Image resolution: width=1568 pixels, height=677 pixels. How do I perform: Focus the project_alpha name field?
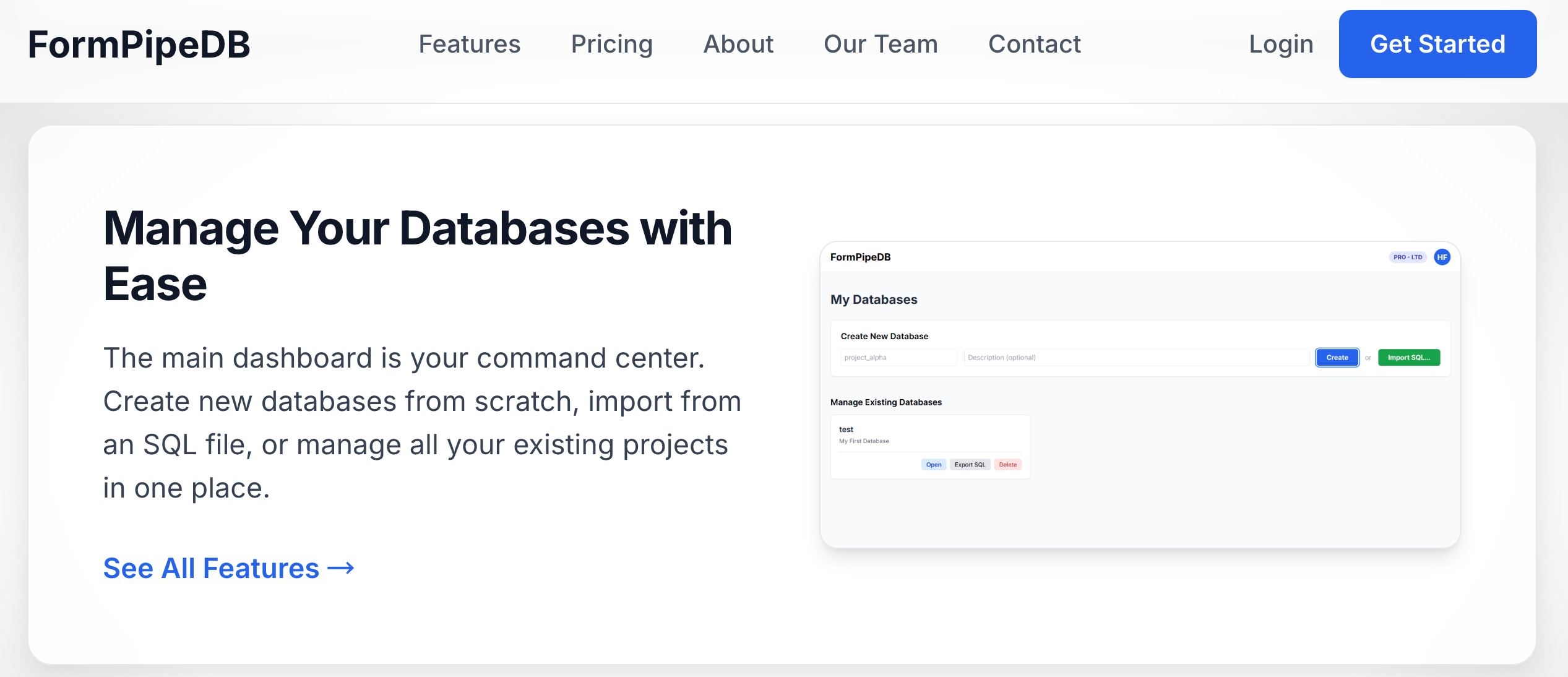point(898,358)
